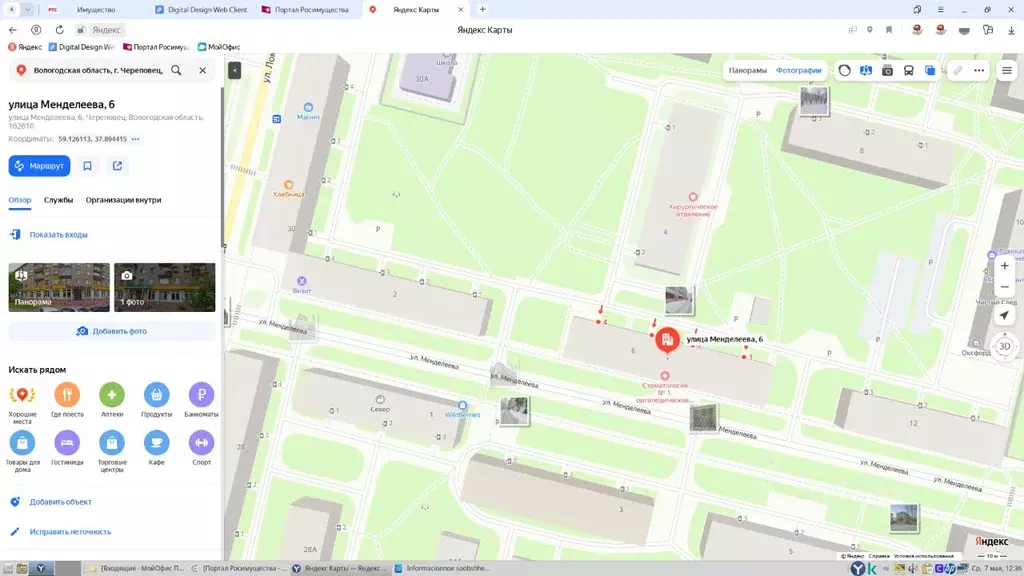Search nearby Товары для дома category
Screen dimensions: 1024x576
tap(22, 451)
